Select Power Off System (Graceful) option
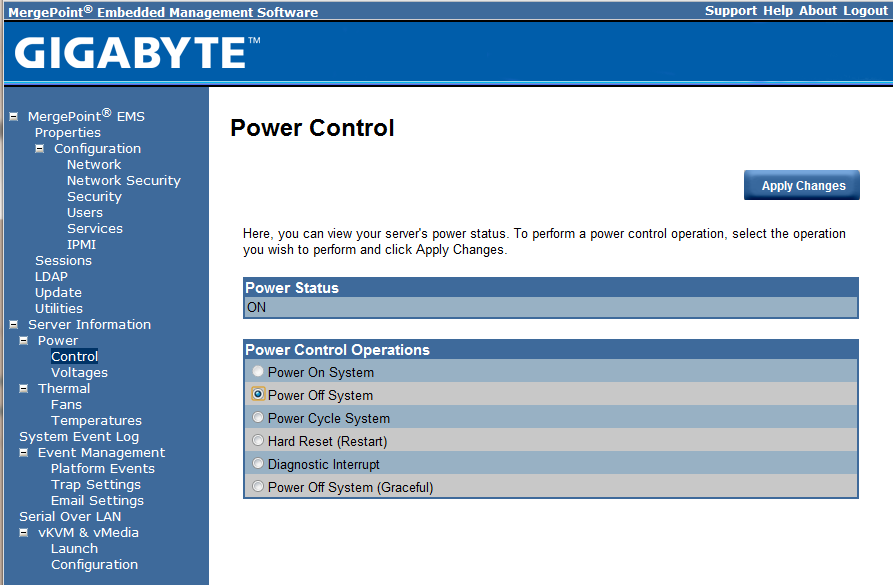 click(x=258, y=486)
